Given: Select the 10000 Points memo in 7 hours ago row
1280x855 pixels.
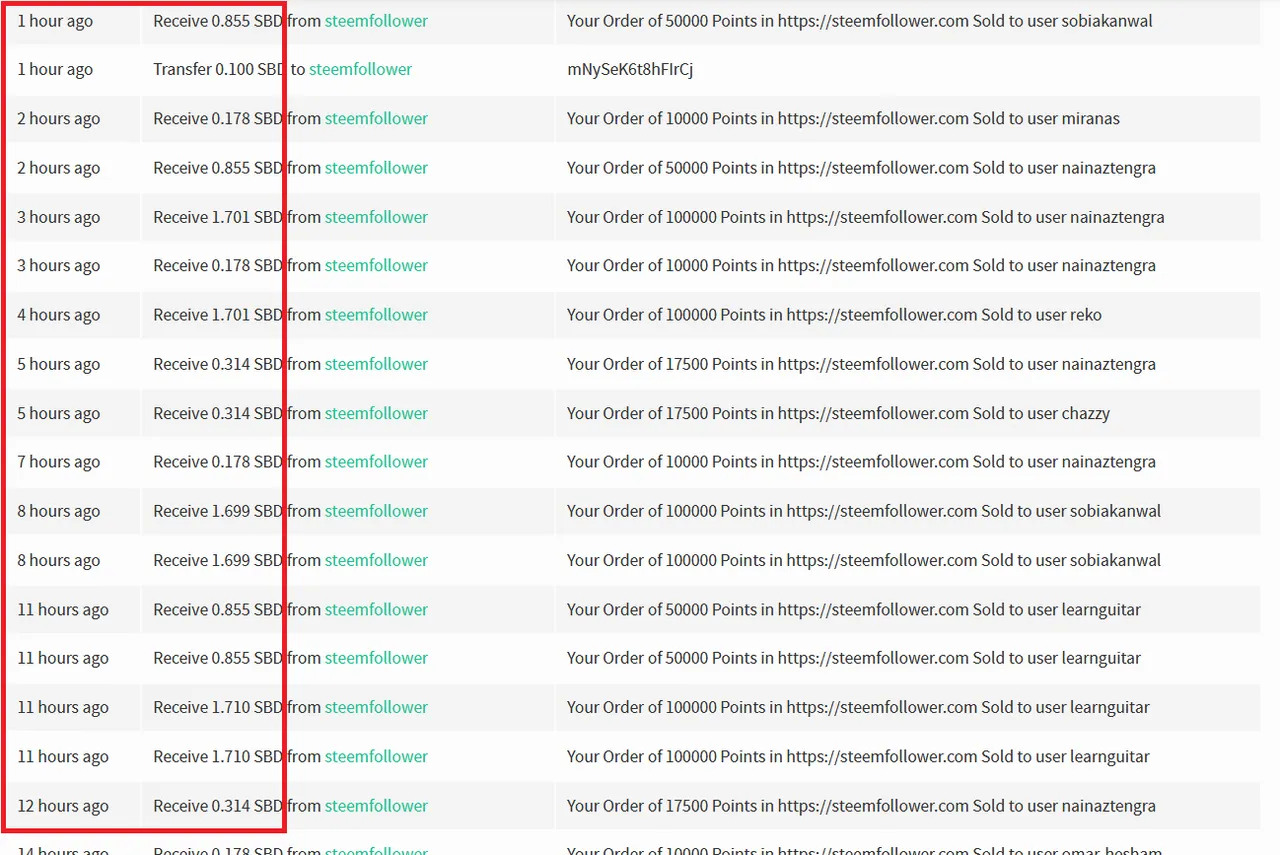Looking at the screenshot, I should (x=861, y=461).
